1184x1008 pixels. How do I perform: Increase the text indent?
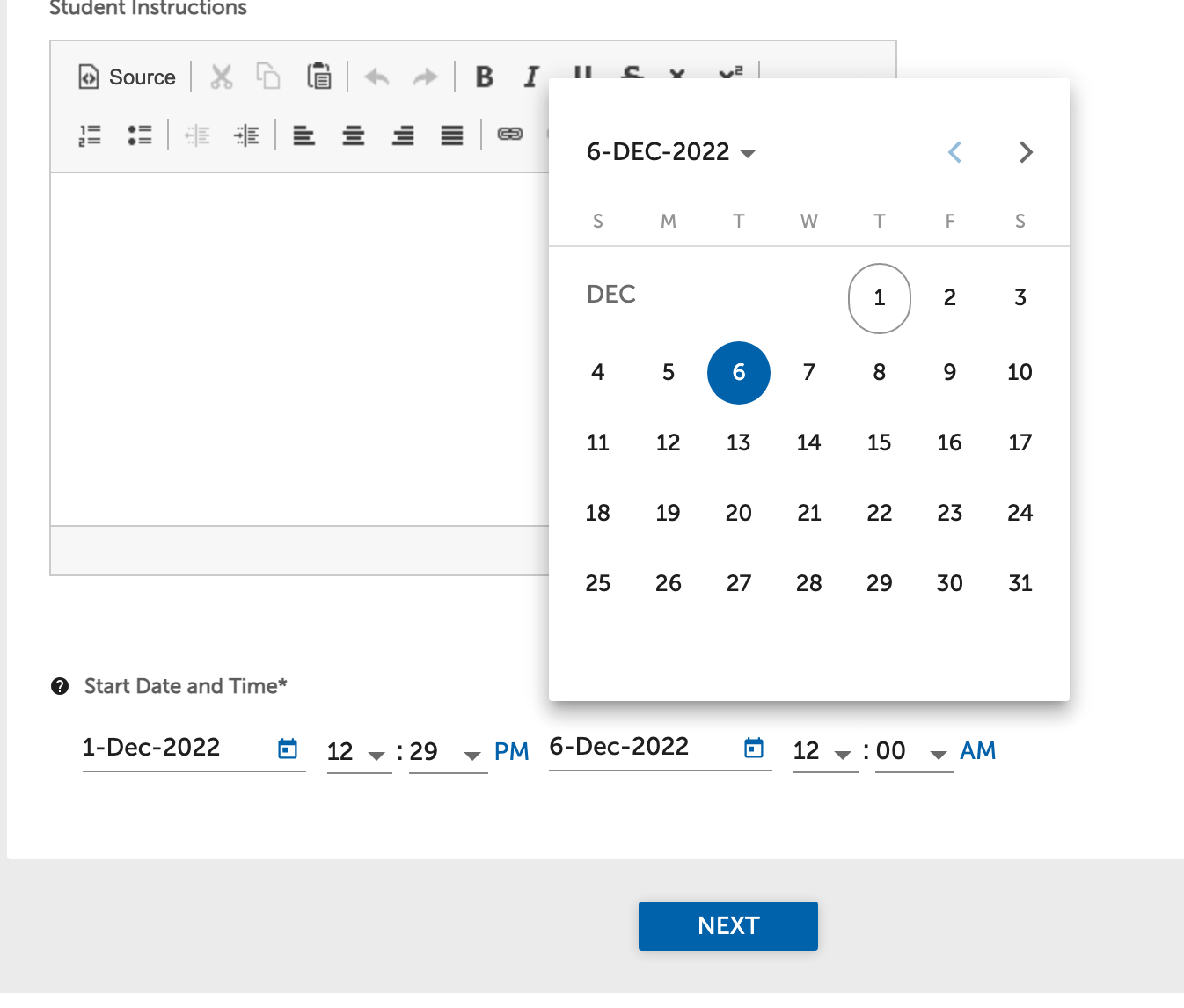pos(247,135)
